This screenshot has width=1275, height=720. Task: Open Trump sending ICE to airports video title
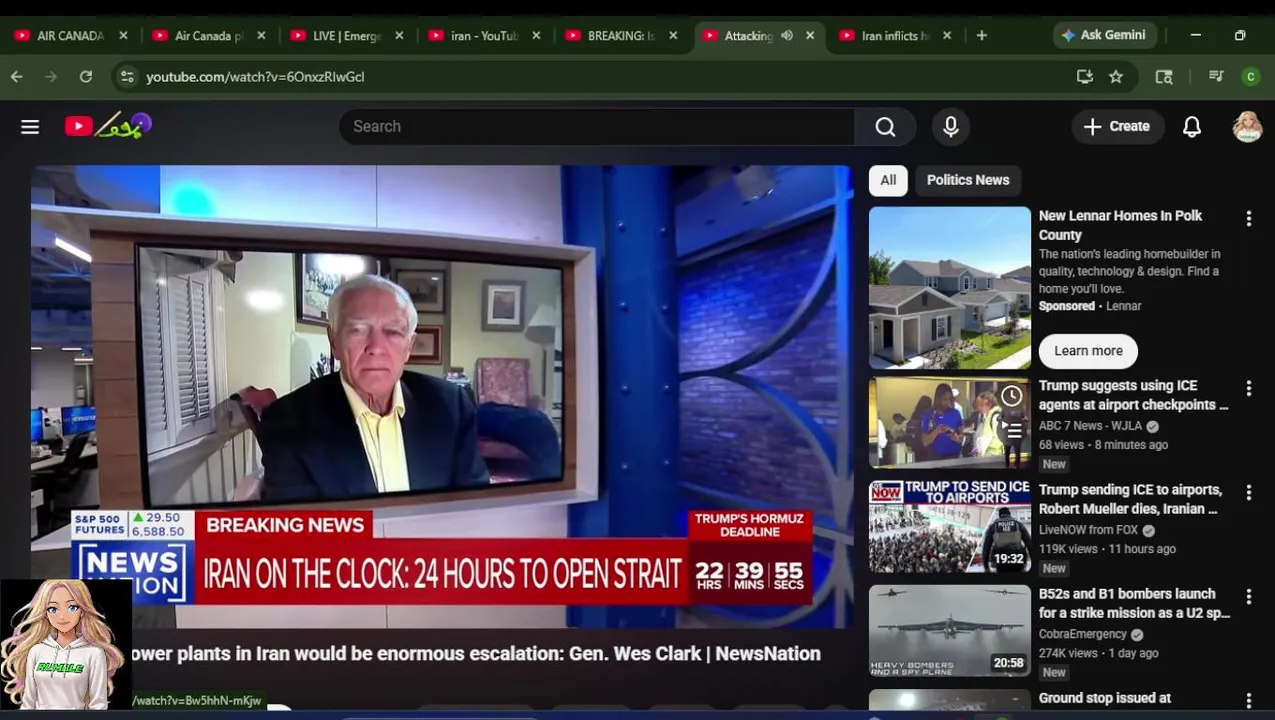(x=1130, y=499)
